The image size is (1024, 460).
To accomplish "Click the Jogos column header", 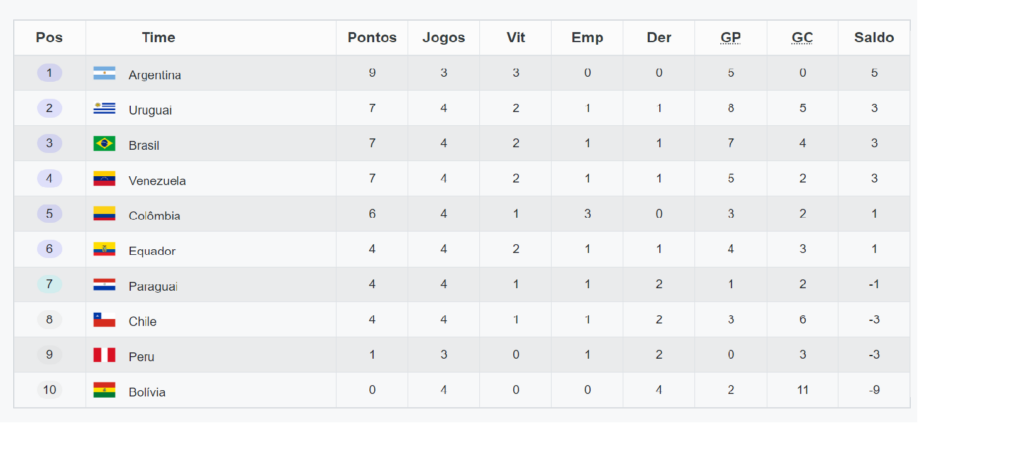I will pyautogui.click(x=443, y=38).
